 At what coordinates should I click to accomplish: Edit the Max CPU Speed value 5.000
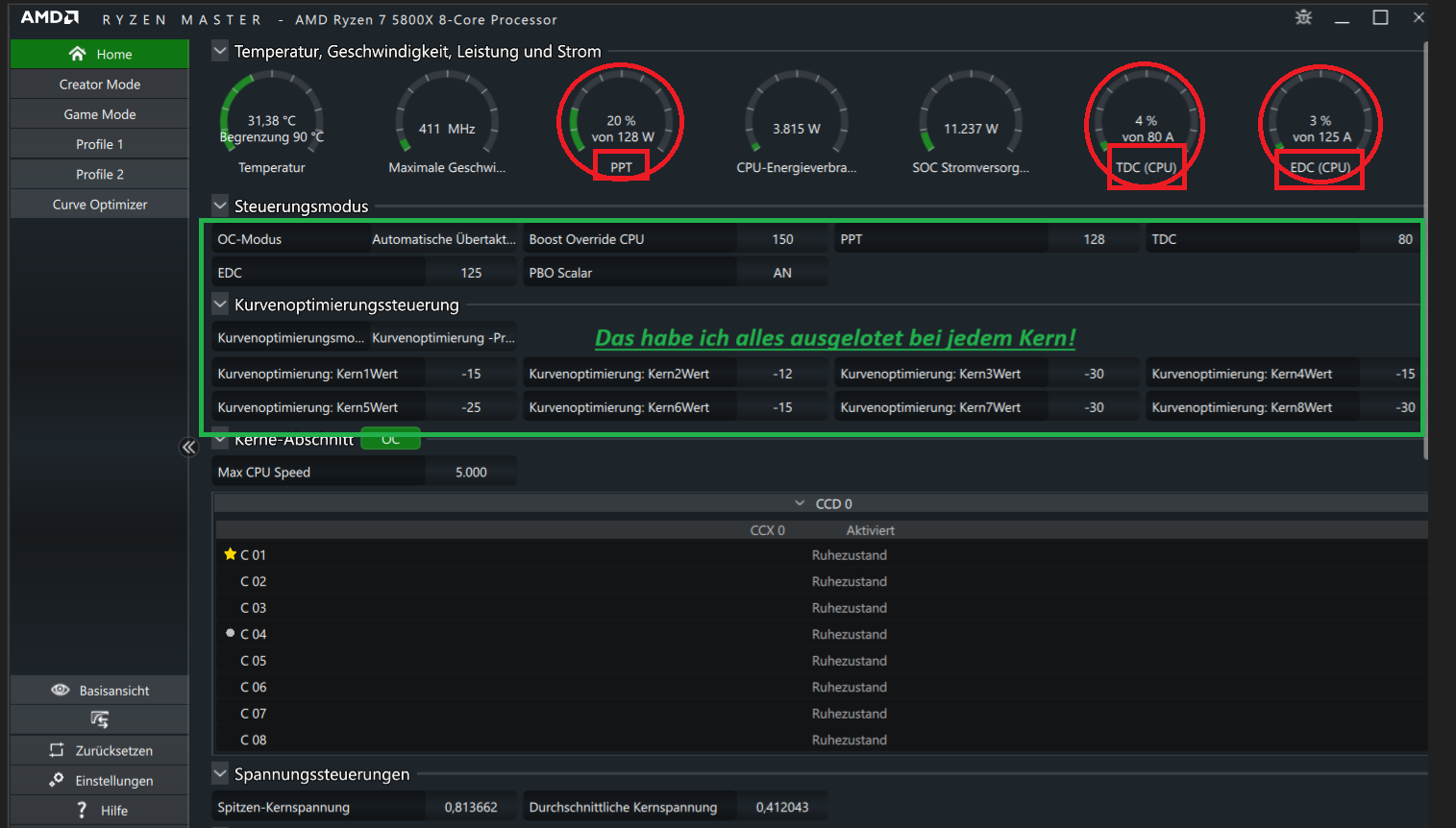[x=471, y=472]
